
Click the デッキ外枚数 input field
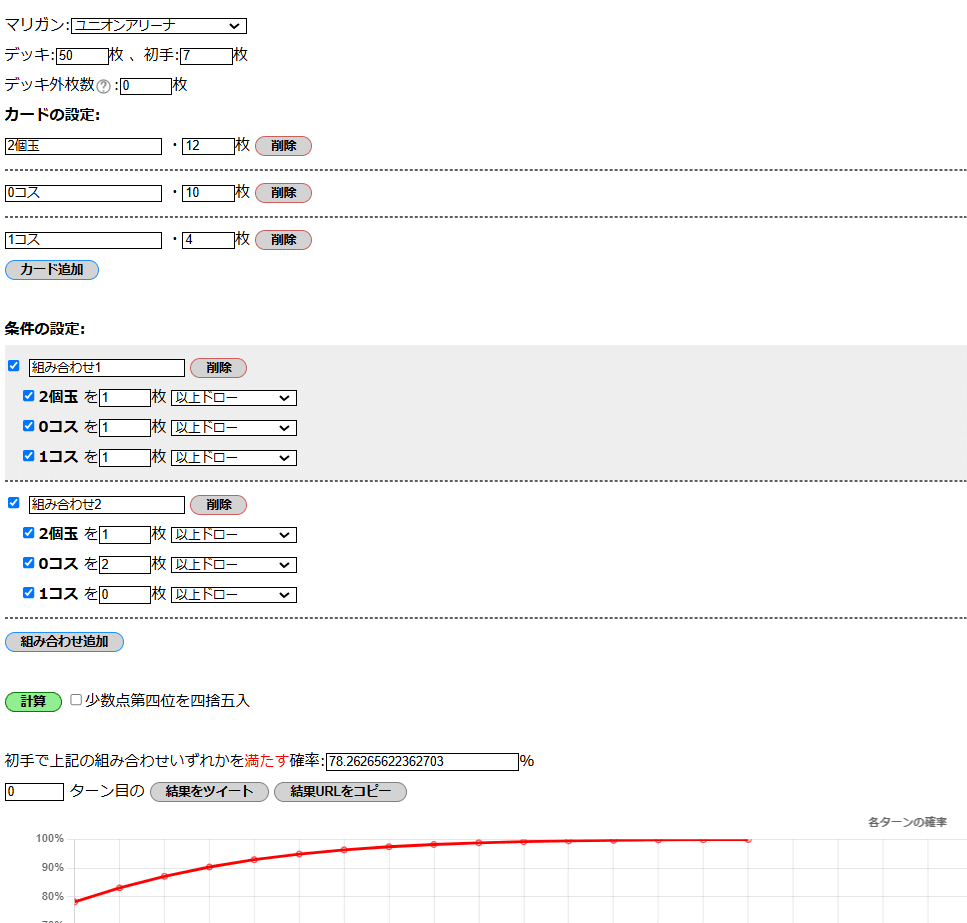click(x=146, y=86)
